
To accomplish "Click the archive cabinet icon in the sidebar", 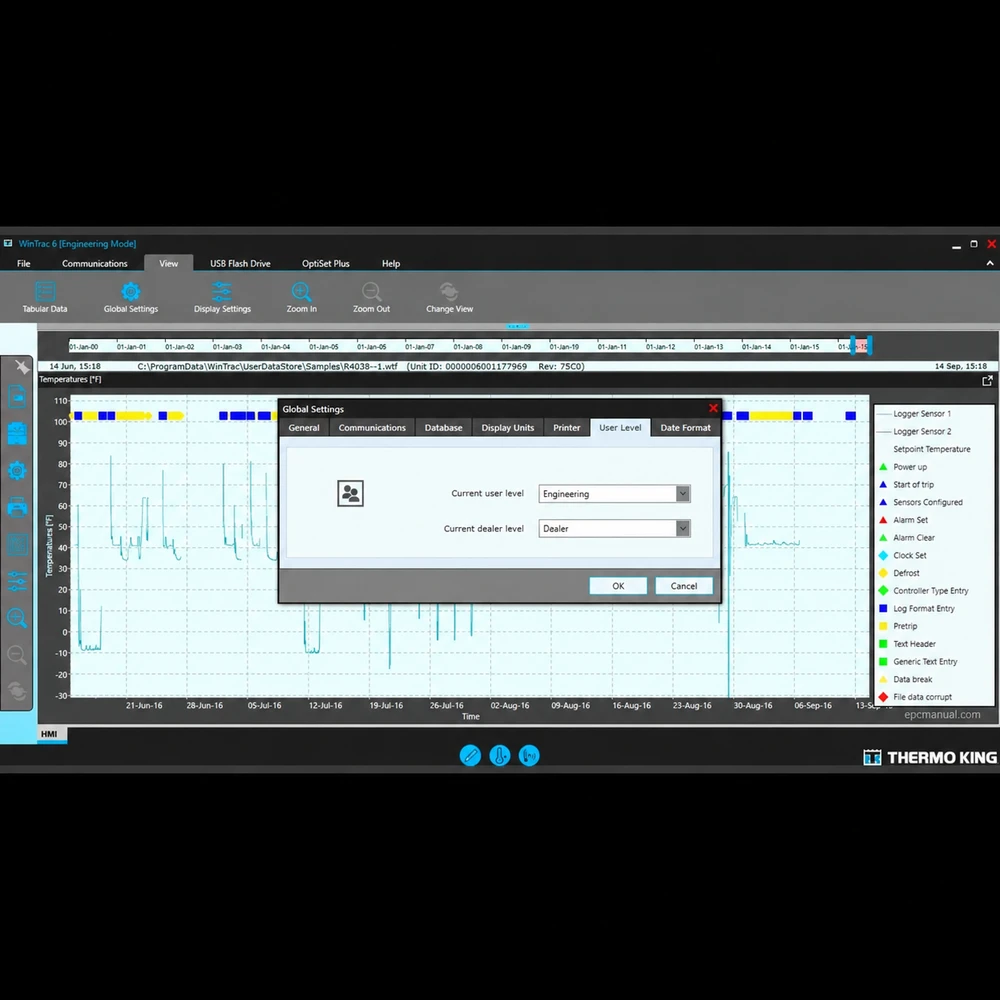I will click(x=17, y=434).
